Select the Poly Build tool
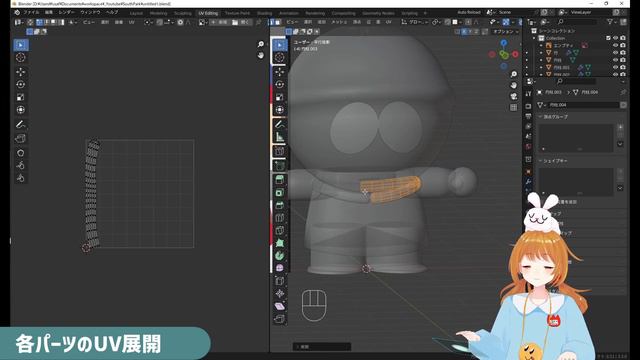640x360 pixels. click(x=280, y=243)
